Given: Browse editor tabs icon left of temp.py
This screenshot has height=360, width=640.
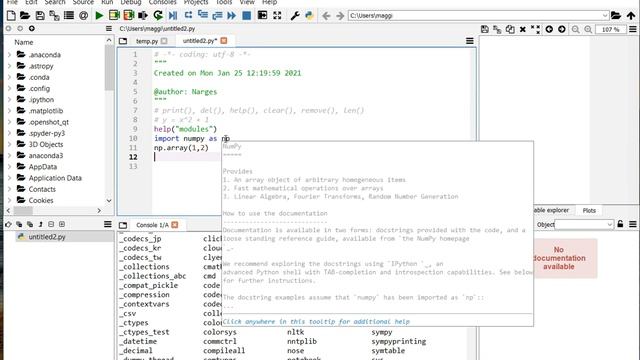Looking at the screenshot, I should pos(123,41).
